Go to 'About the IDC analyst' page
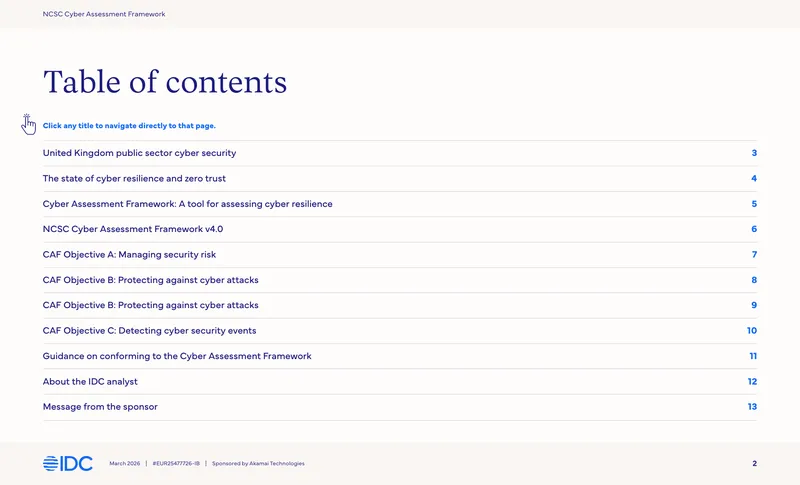 click(90, 381)
